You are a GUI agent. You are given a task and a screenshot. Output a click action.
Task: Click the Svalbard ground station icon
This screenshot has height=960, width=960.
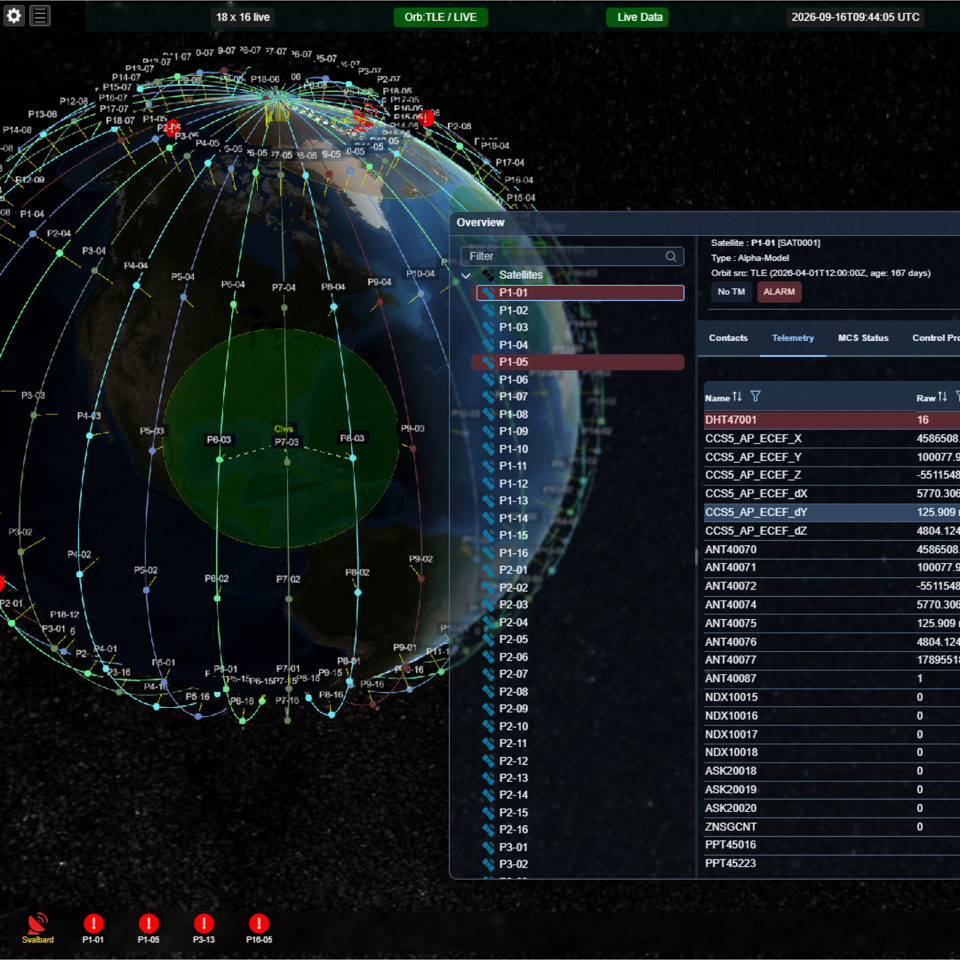tap(37, 928)
